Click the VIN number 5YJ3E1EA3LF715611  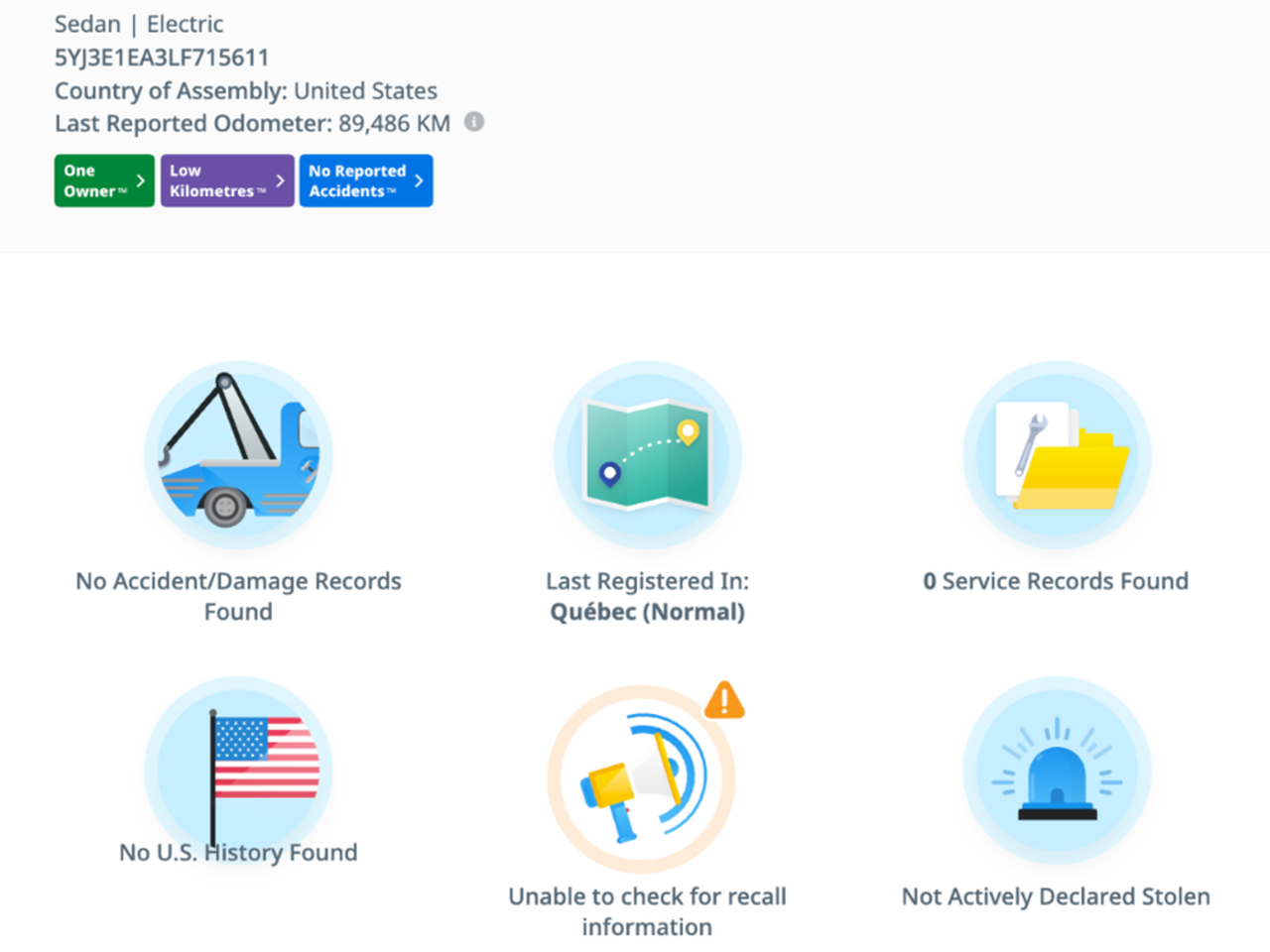tap(162, 58)
